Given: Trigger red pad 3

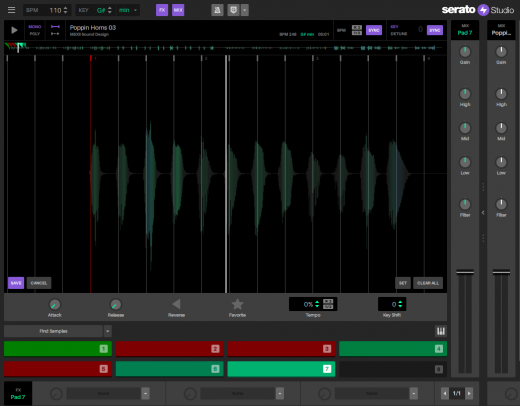Looking at the screenshot, I should 281,349.
